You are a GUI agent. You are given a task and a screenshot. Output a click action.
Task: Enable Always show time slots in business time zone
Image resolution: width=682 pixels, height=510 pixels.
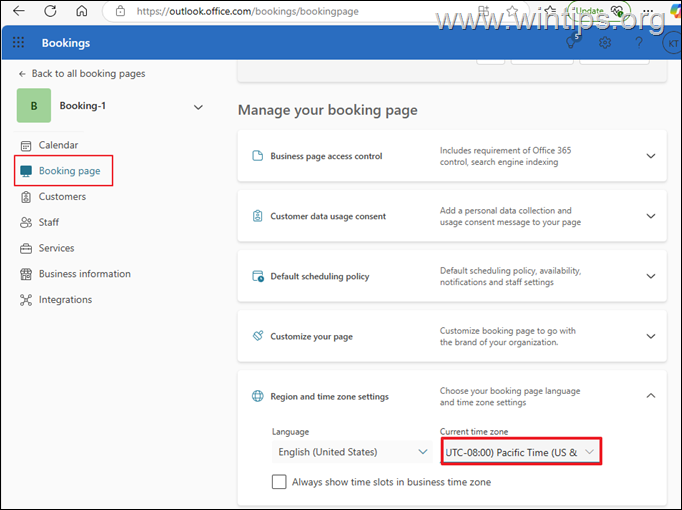point(279,482)
